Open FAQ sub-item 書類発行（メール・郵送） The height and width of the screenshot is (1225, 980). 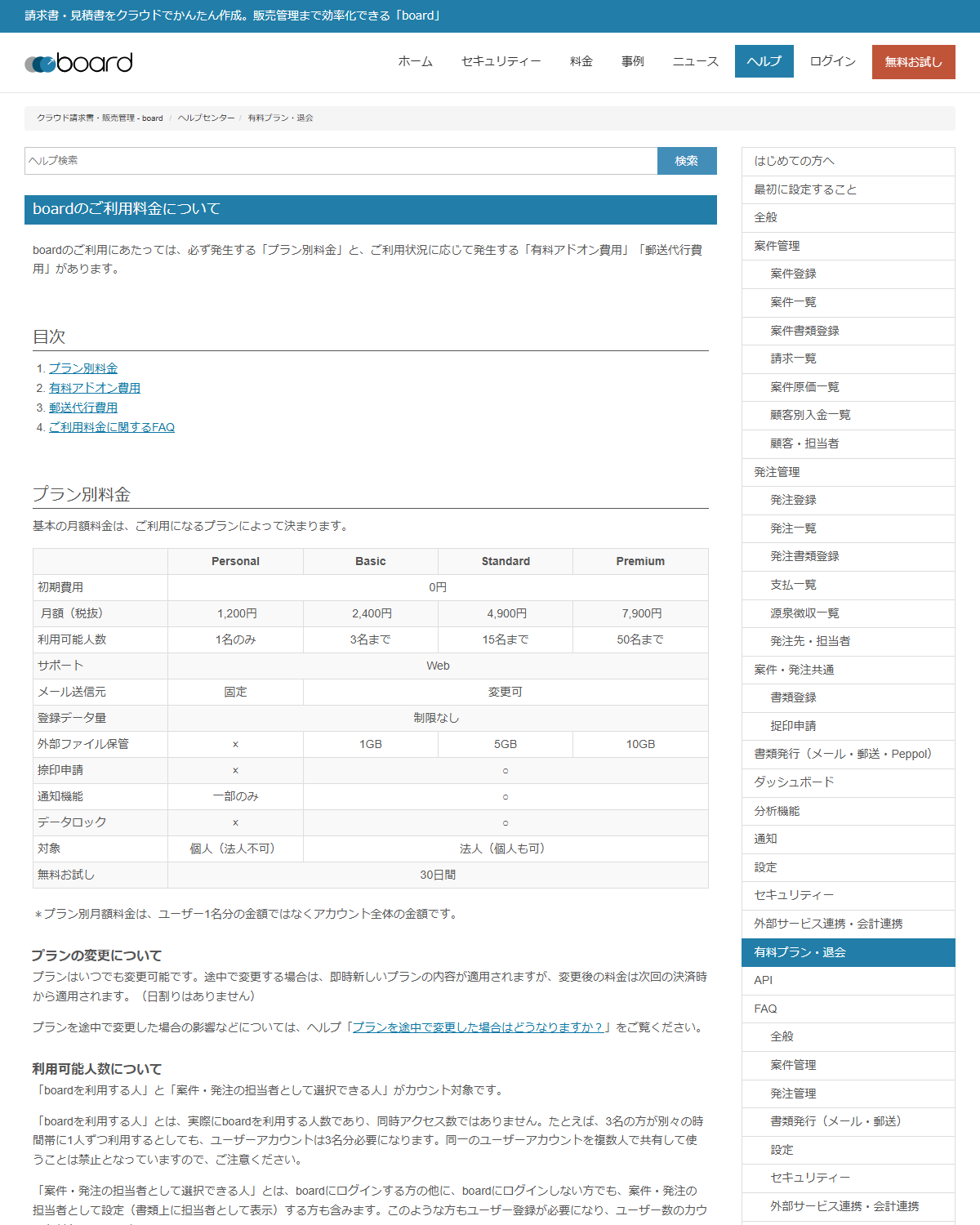click(x=848, y=1121)
